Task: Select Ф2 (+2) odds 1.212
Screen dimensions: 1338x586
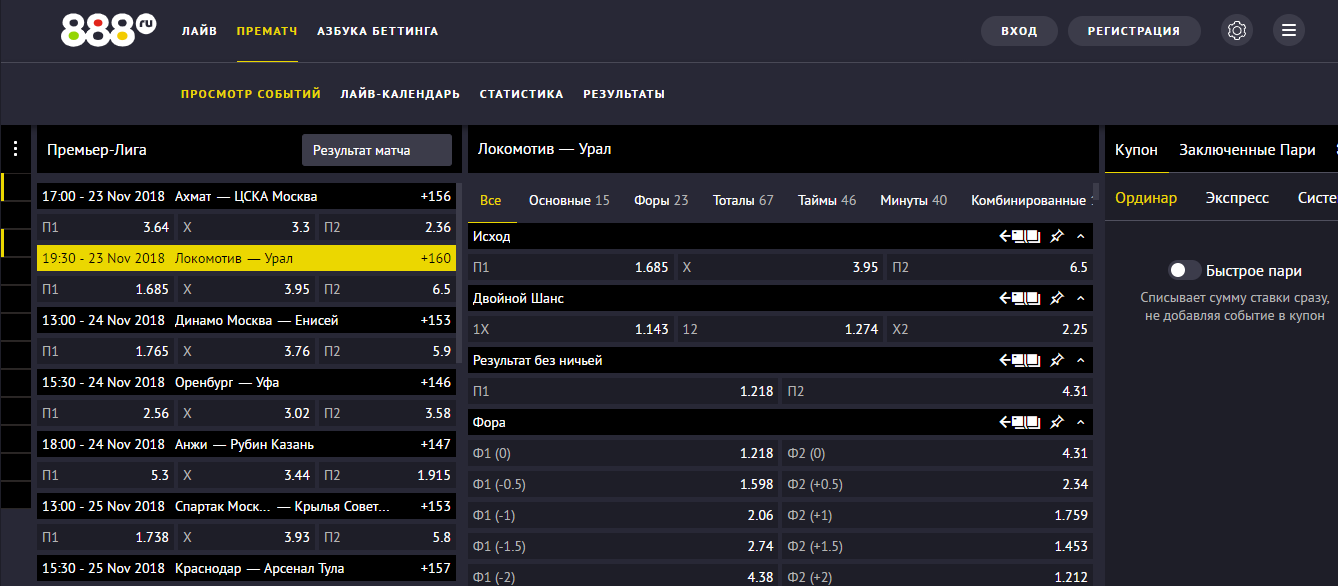Action: pos(937,578)
